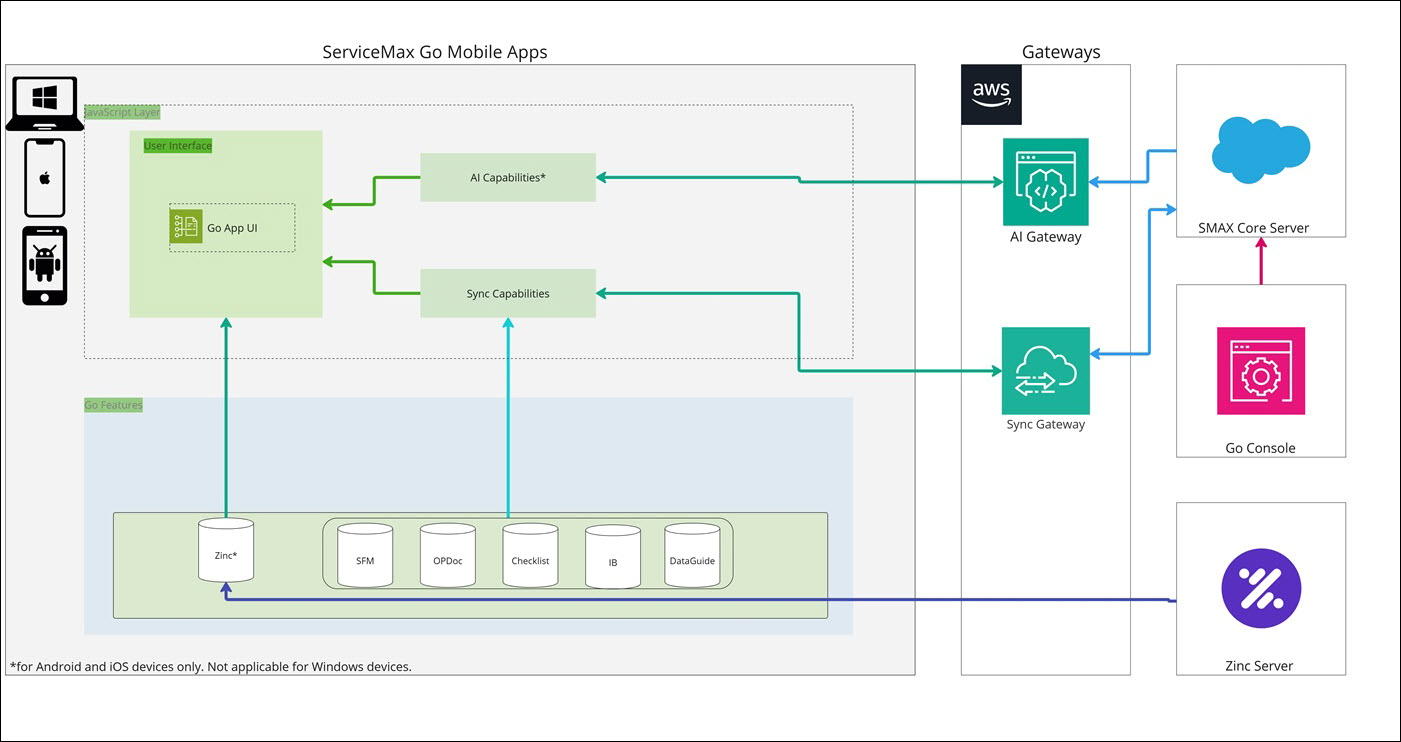This screenshot has height=742, width=1401.
Task: Select the IB database cylinder
Action: click(613, 557)
